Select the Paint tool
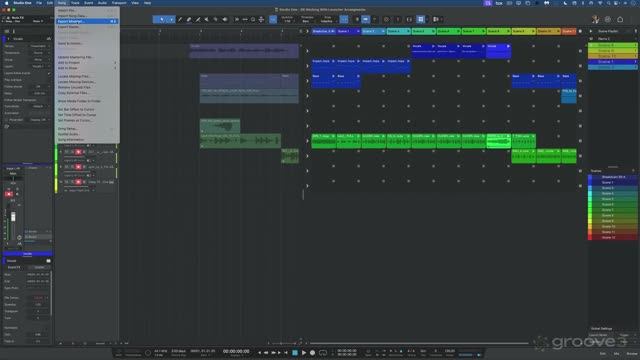 (x=198, y=19)
